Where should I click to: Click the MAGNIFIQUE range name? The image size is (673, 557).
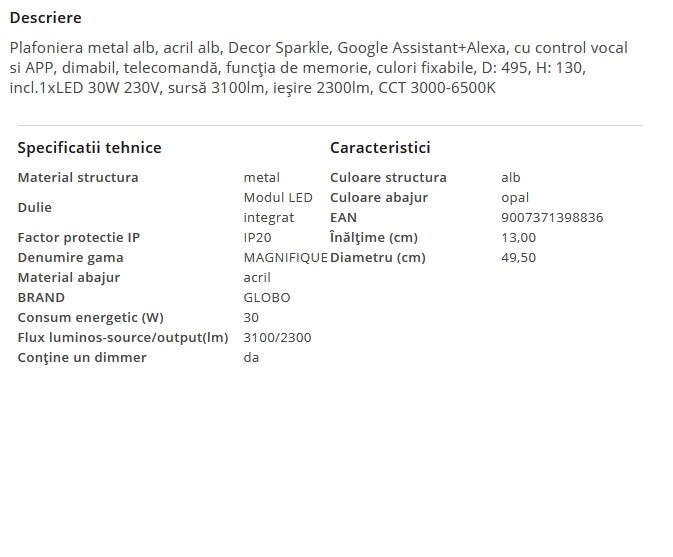tap(285, 258)
